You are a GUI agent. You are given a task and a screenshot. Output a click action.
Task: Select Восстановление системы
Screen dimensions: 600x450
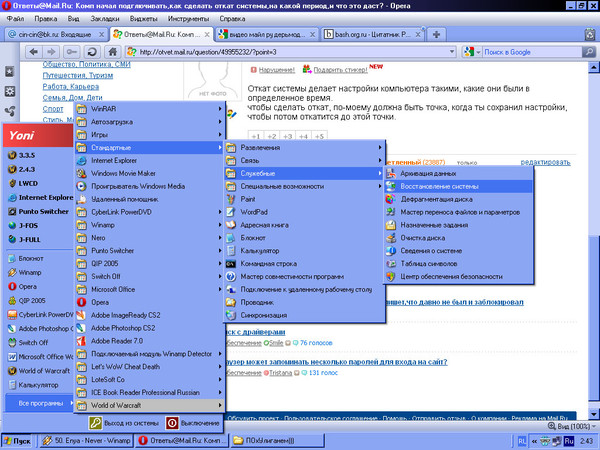pos(458,186)
